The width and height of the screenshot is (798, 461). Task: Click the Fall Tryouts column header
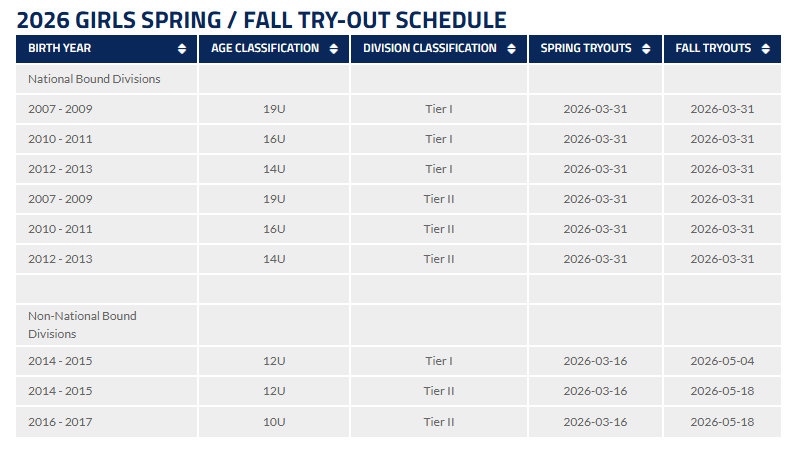pos(713,49)
